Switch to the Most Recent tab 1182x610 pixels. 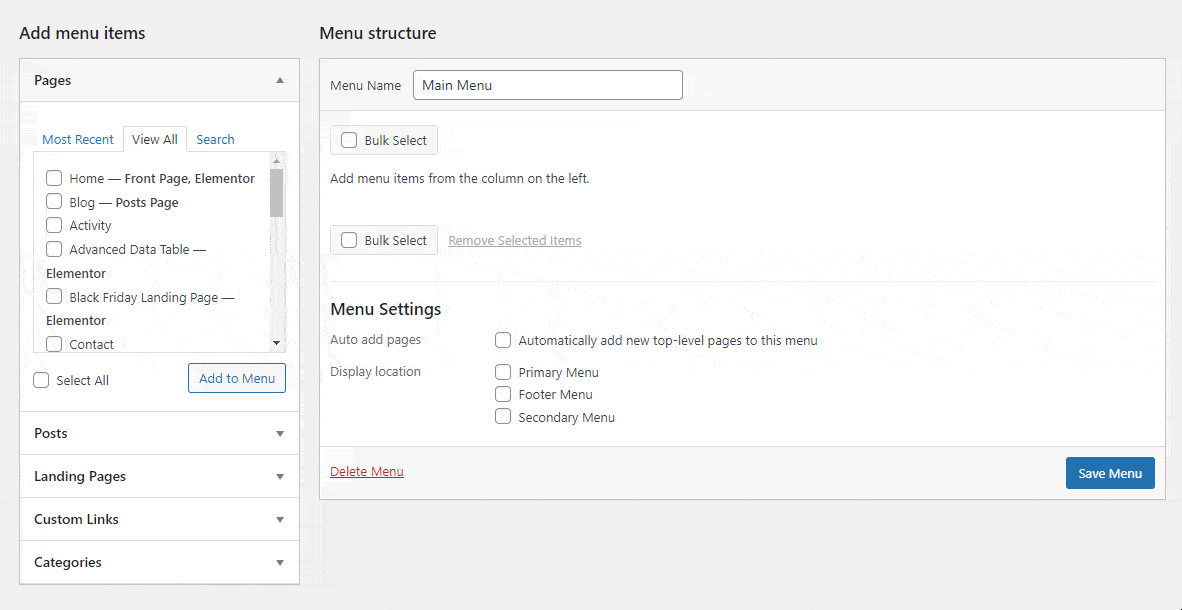[x=78, y=139]
